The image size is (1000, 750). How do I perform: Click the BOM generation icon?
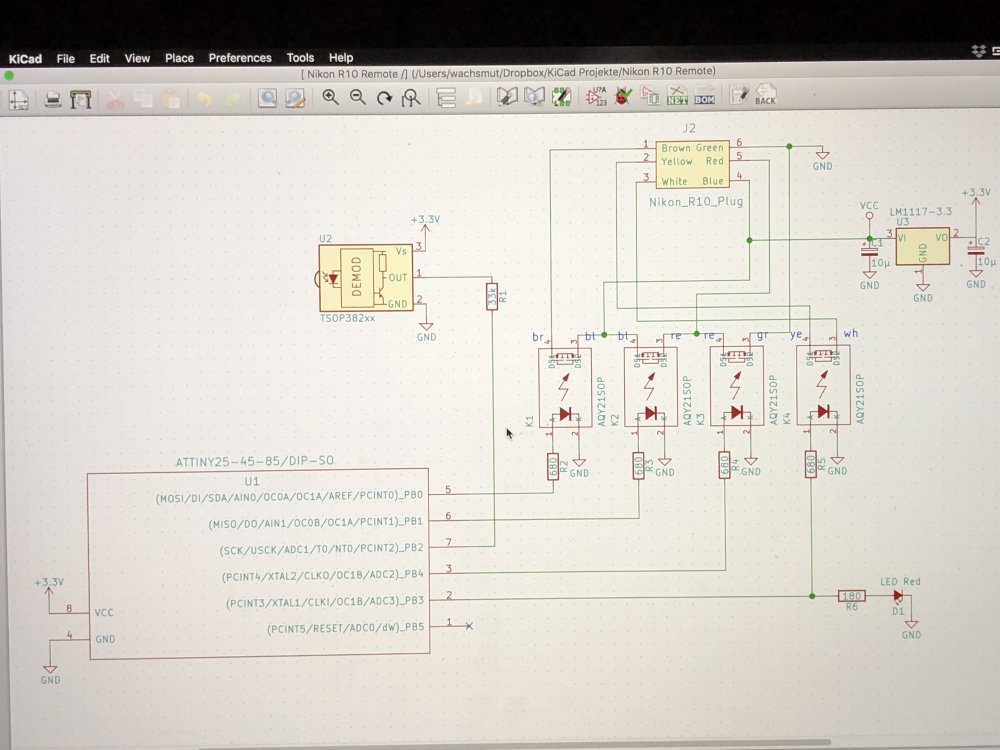[x=704, y=97]
